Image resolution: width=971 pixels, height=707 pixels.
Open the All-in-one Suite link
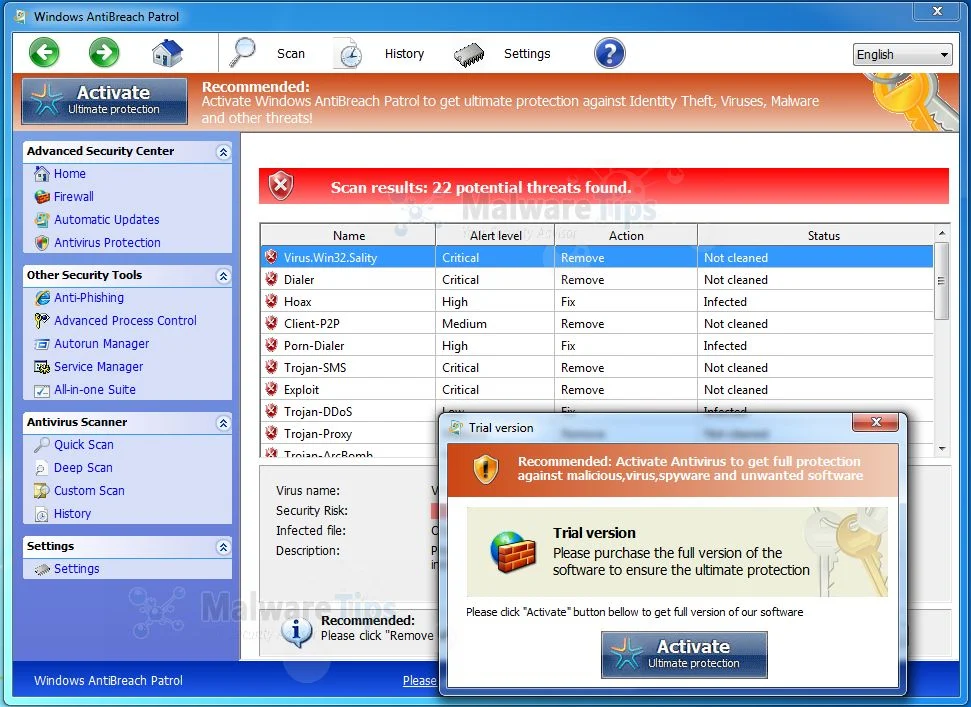95,390
